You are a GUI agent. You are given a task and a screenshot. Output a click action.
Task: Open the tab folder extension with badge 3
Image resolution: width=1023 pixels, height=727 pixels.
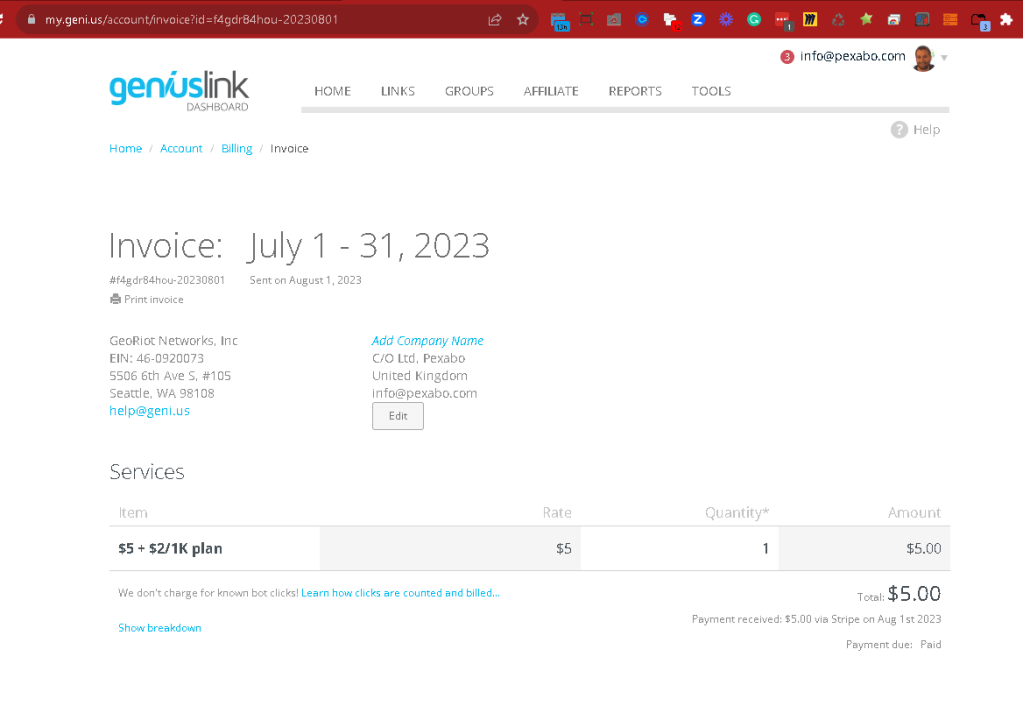(979, 21)
